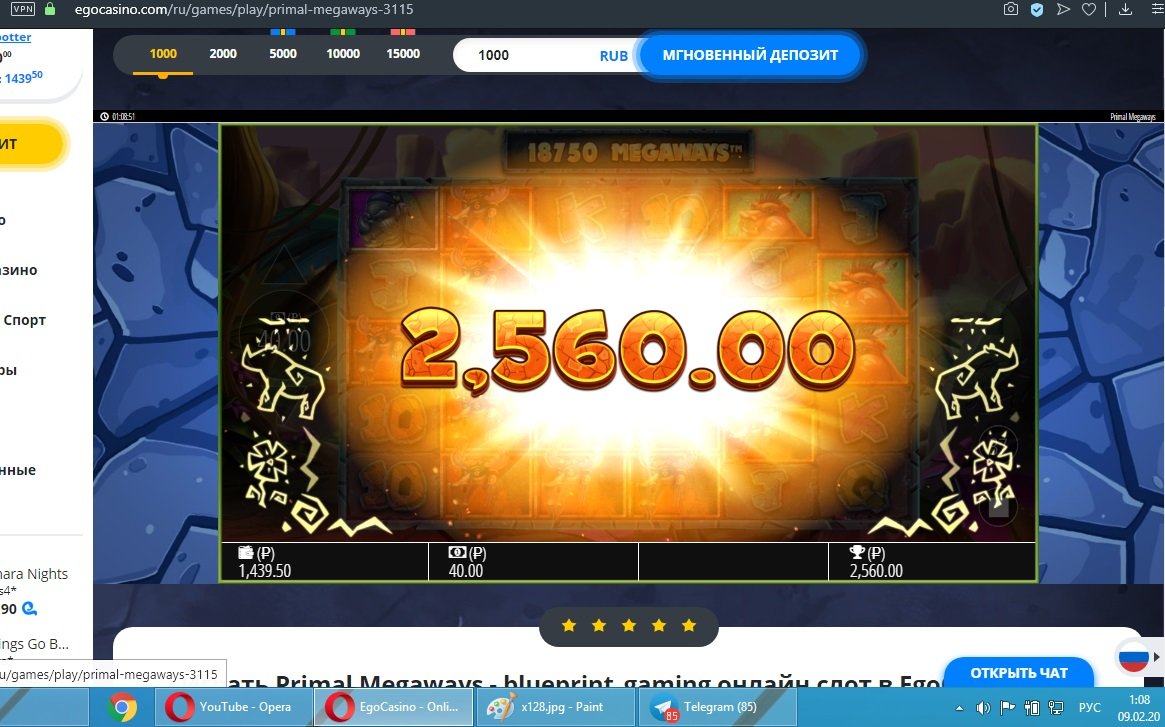Viewport: 1165px width, 727px height.
Task: Open the ad blocker shield icon
Action: (x=1037, y=9)
